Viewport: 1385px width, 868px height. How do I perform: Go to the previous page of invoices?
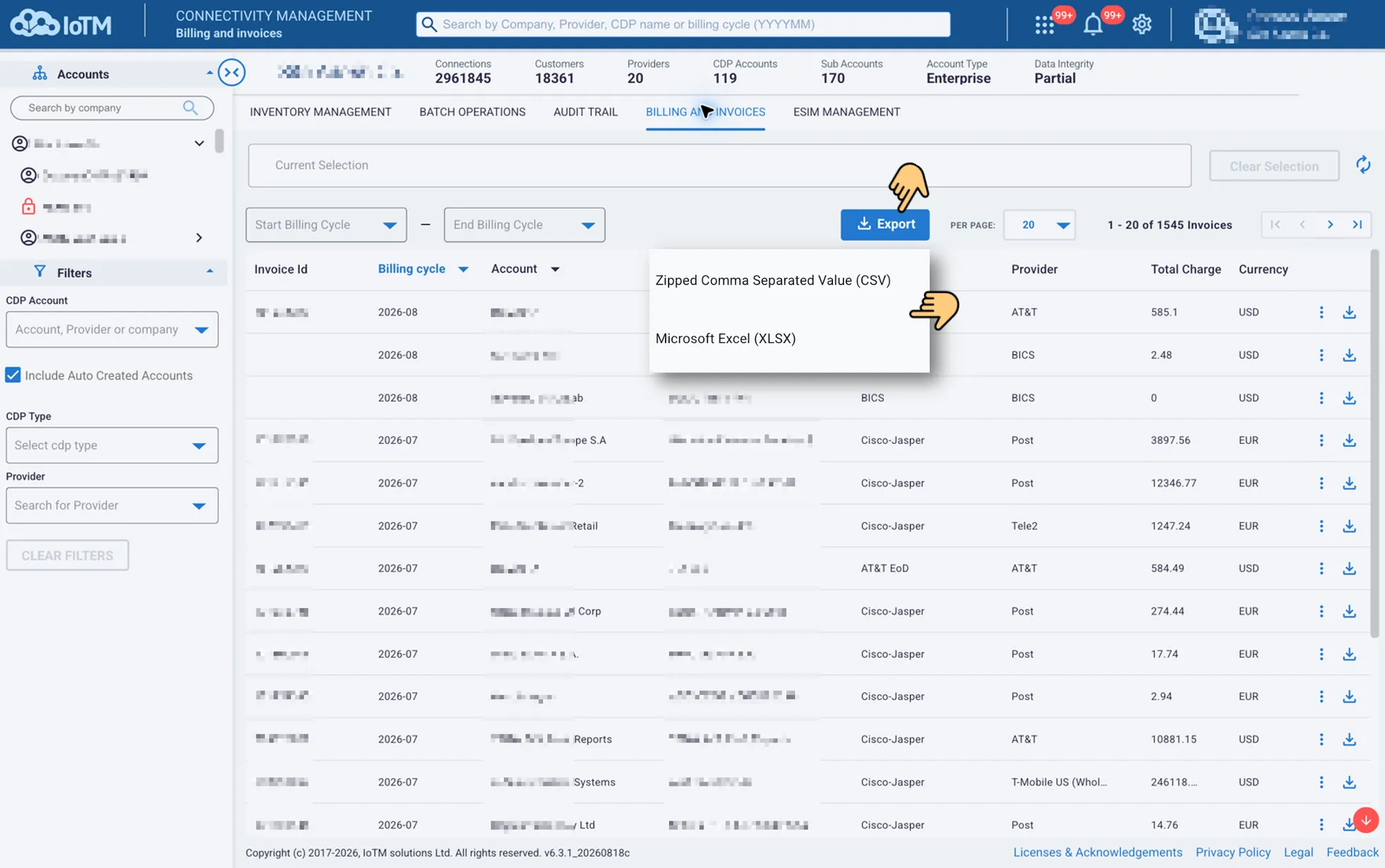pyautogui.click(x=1302, y=224)
